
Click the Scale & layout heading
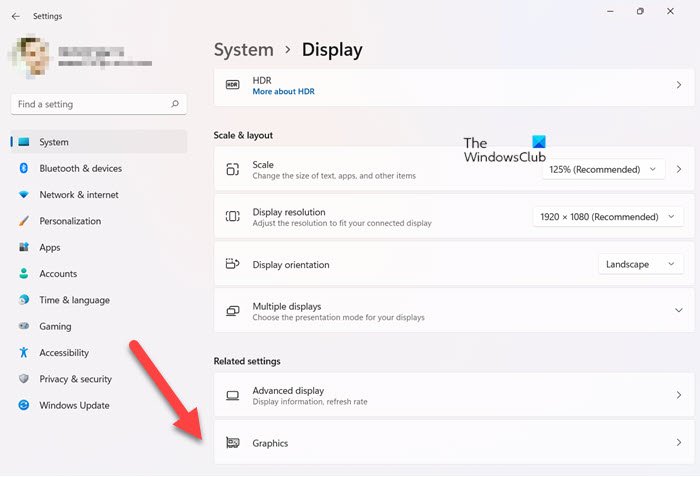tap(243, 135)
